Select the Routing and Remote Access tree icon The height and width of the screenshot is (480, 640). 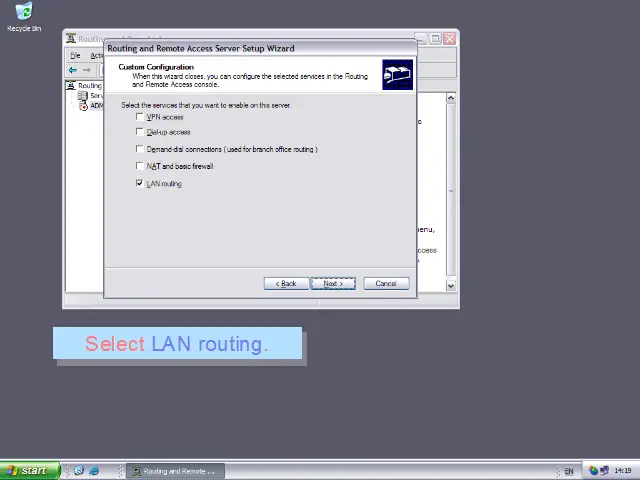(x=71, y=86)
